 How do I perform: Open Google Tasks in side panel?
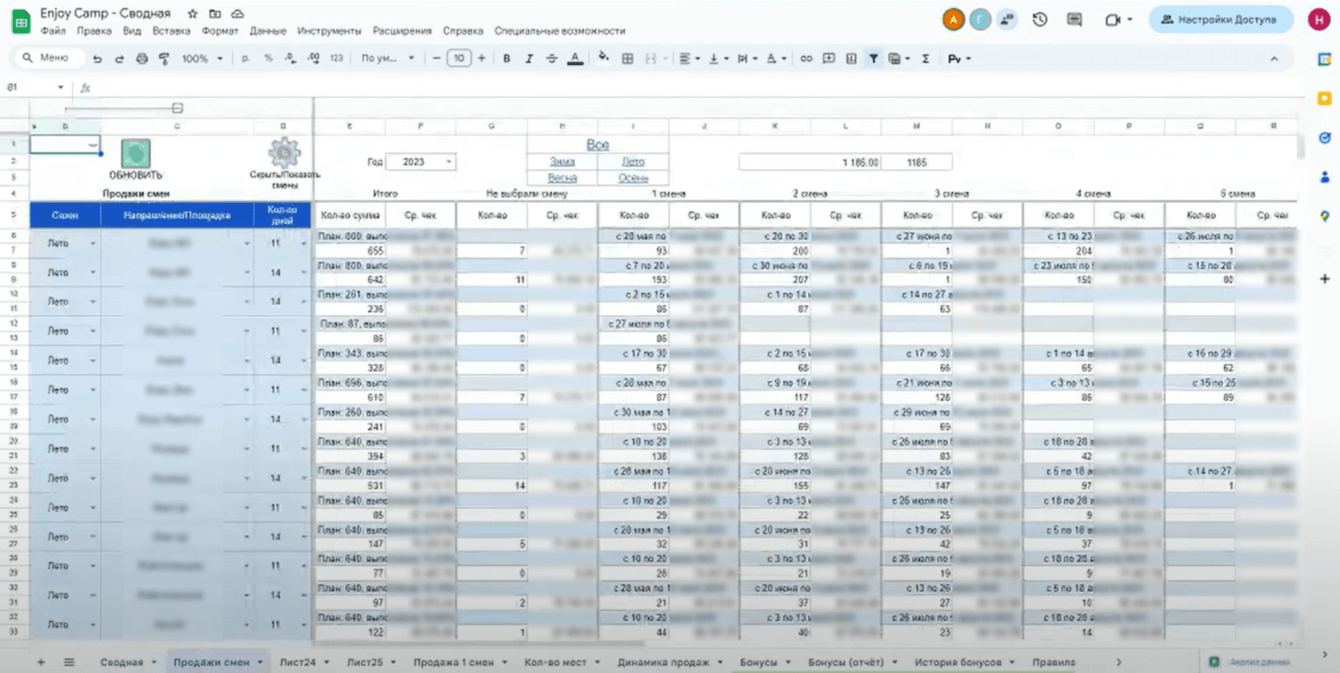tap(1325, 138)
